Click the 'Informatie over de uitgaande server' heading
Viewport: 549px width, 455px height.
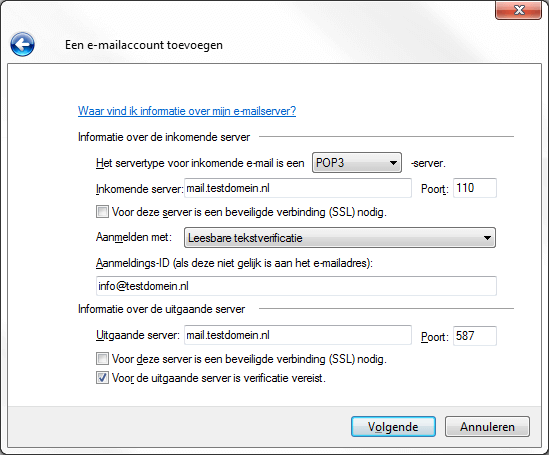click(161, 309)
